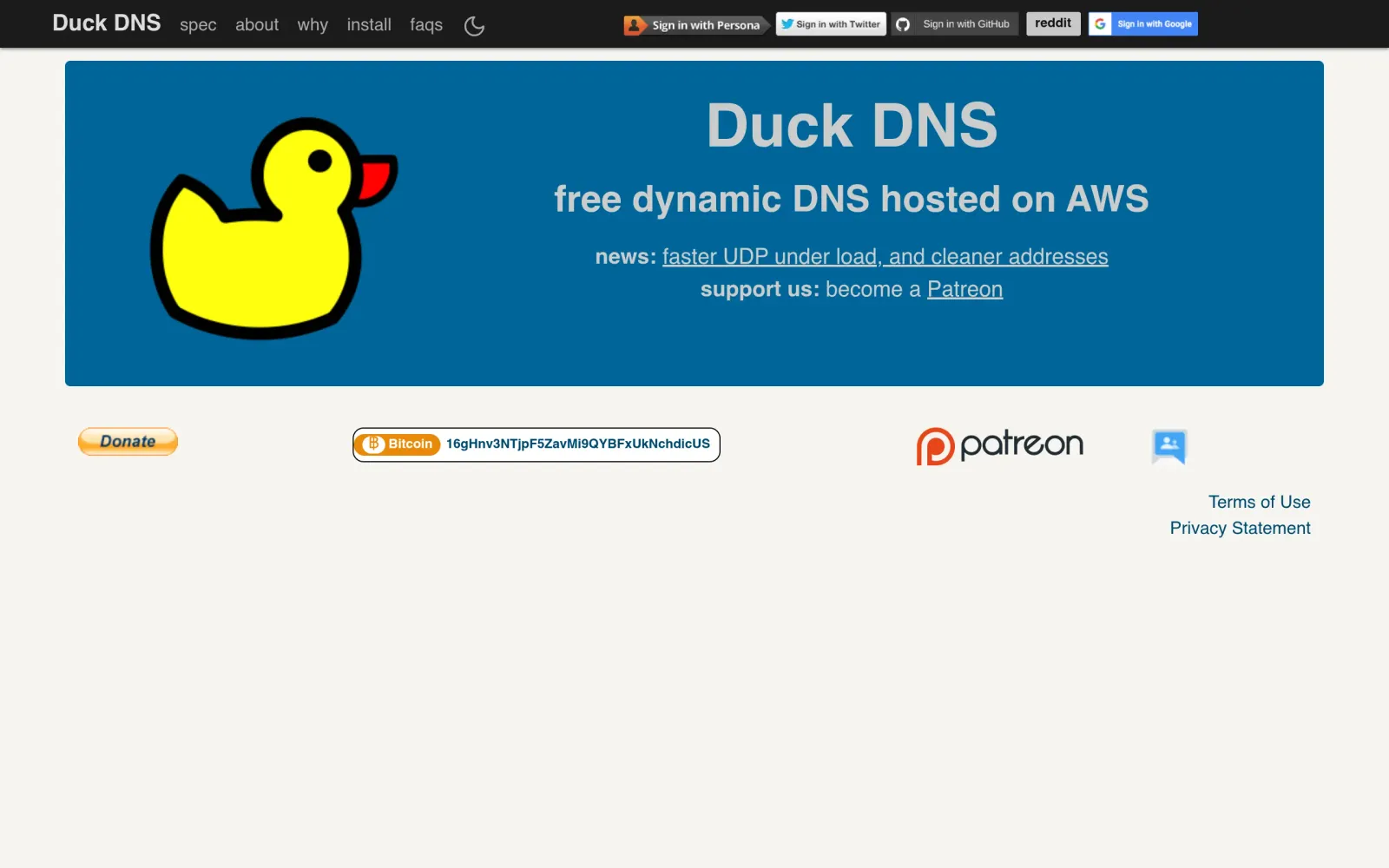Open the why page in navbar

(x=313, y=25)
